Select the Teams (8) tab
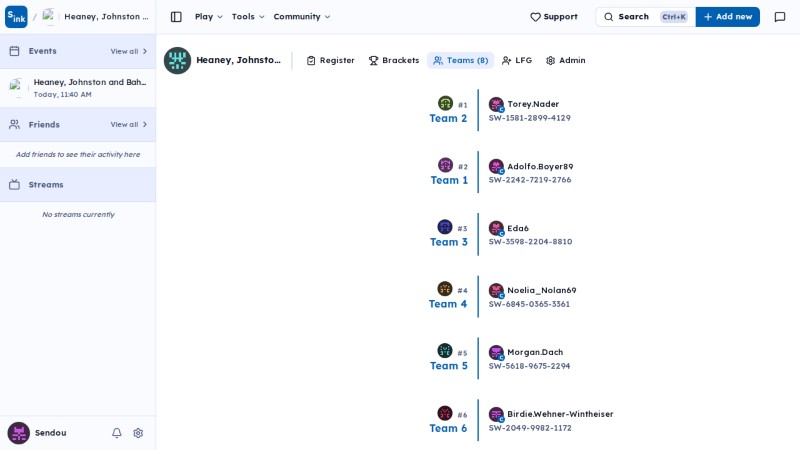Image resolution: width=800 pixels, height=450 pixels. (x=461, y=60)
